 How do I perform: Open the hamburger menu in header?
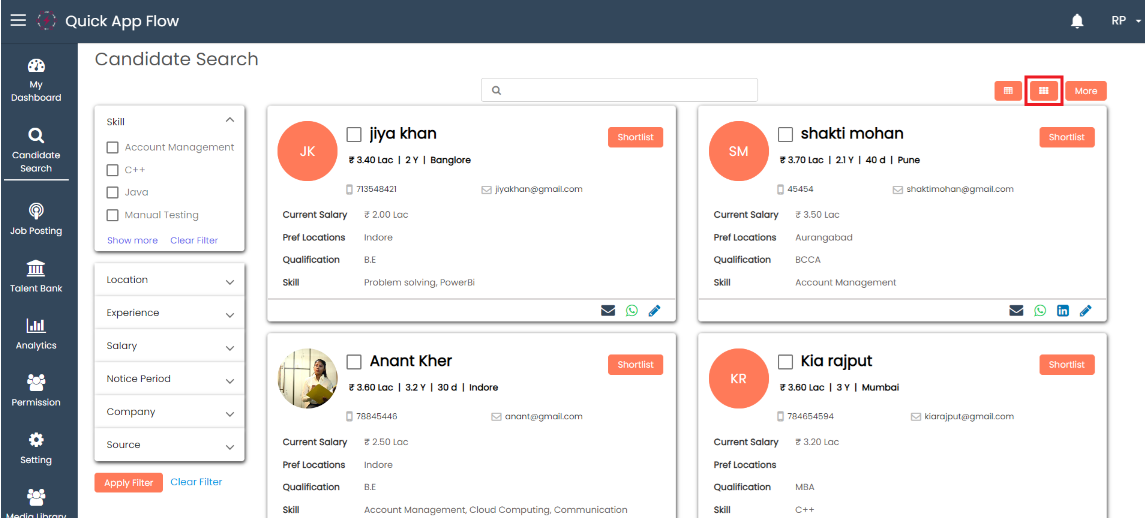[x=18, y=20]
